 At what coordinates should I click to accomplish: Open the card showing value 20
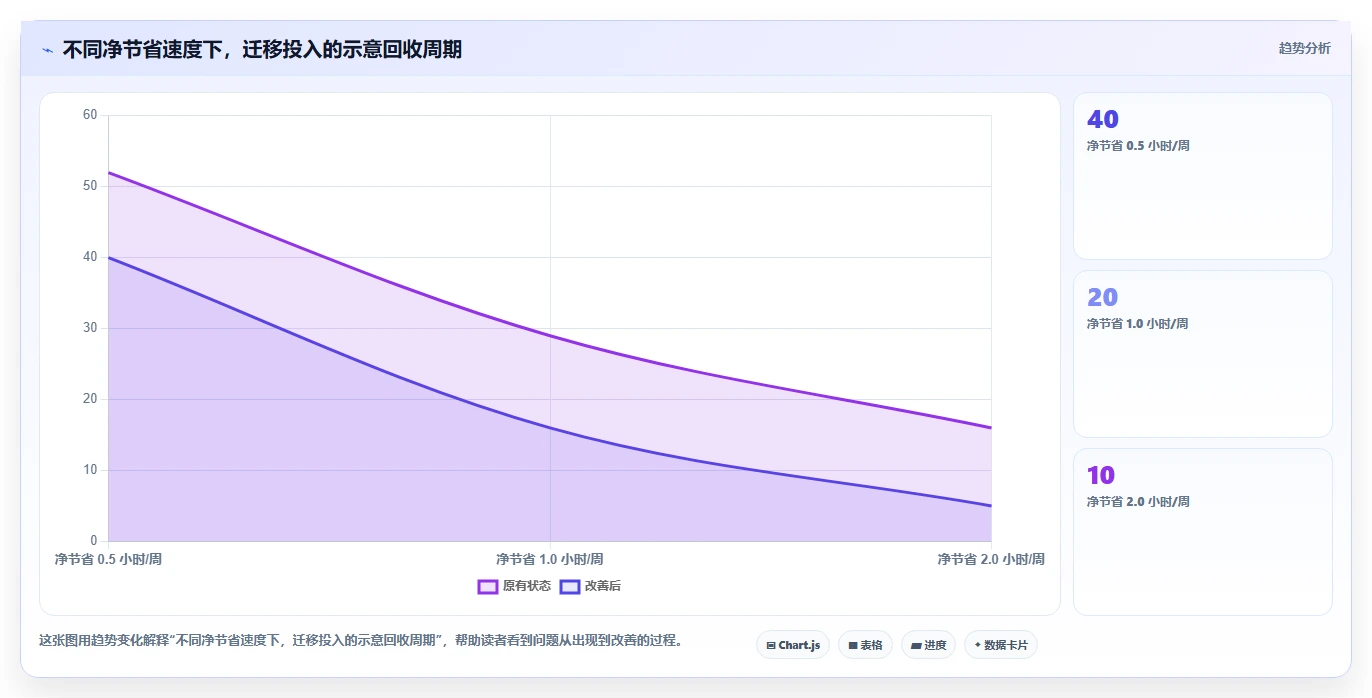[1203, 354]
